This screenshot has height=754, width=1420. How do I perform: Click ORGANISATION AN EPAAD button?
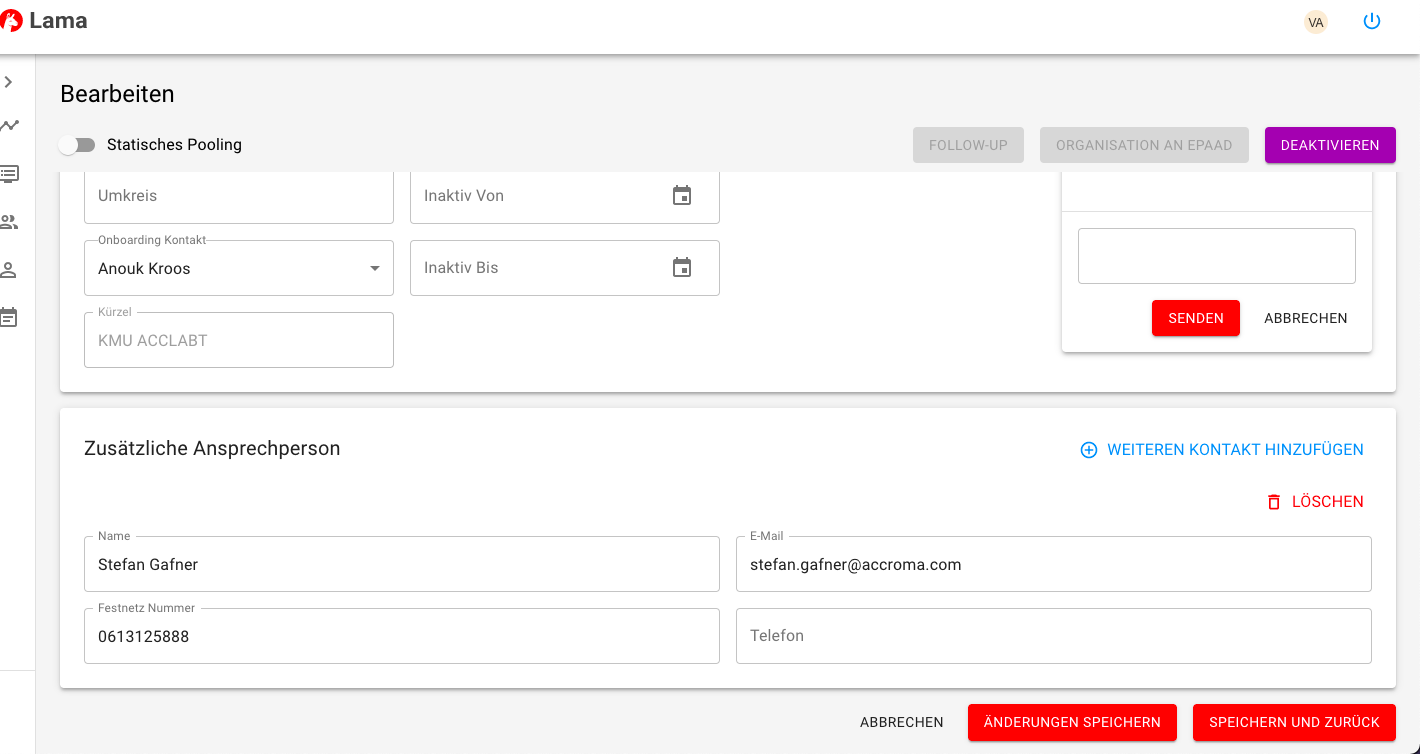point(1144,145)
